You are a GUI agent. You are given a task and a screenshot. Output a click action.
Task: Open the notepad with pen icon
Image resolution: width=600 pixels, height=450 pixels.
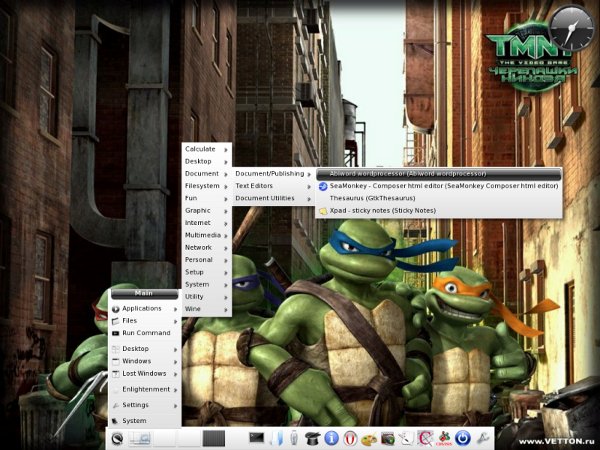tap(406, 439)
